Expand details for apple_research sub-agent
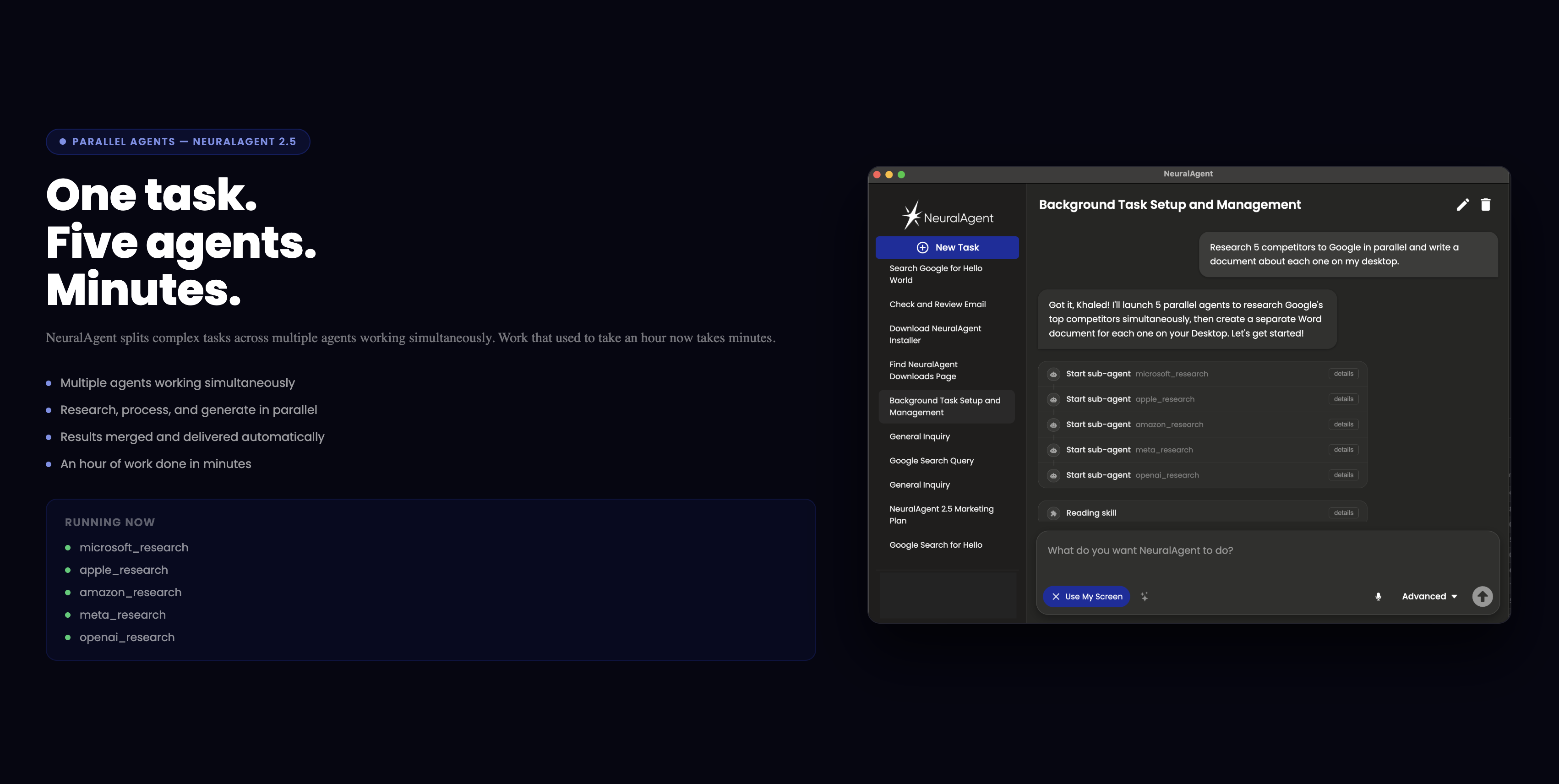This screenshot has height=784, width=1559. click(x=1343, y=399)
